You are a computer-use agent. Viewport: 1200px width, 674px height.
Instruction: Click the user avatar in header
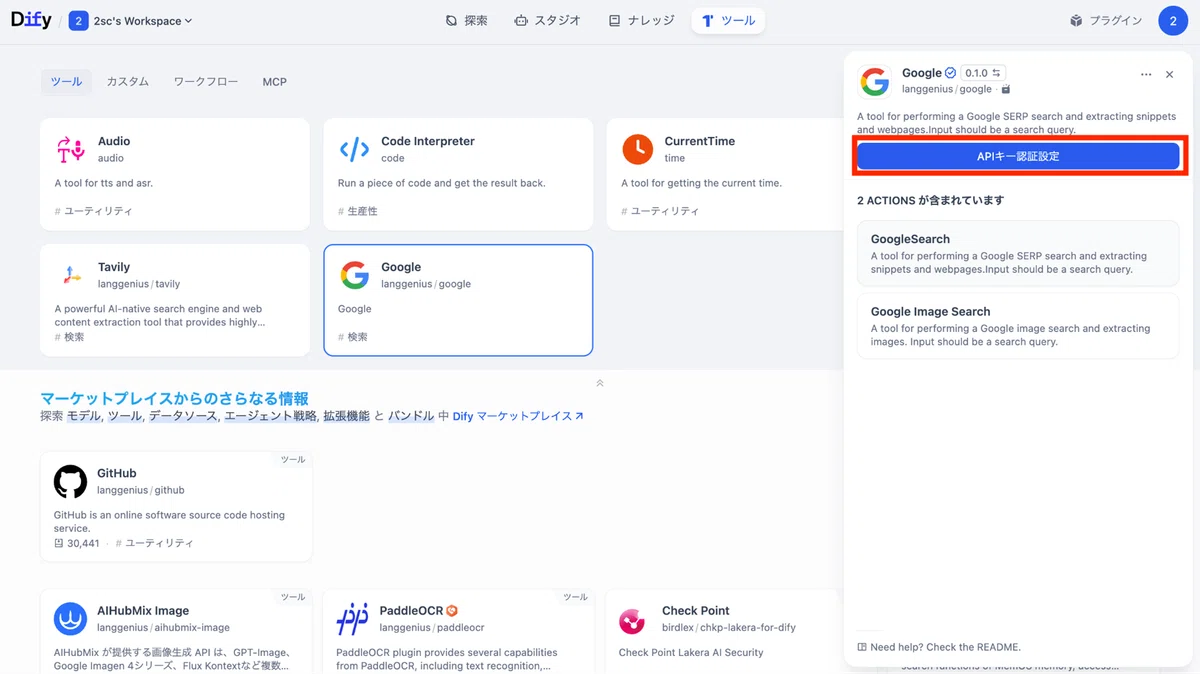[x=1173, y=20]
